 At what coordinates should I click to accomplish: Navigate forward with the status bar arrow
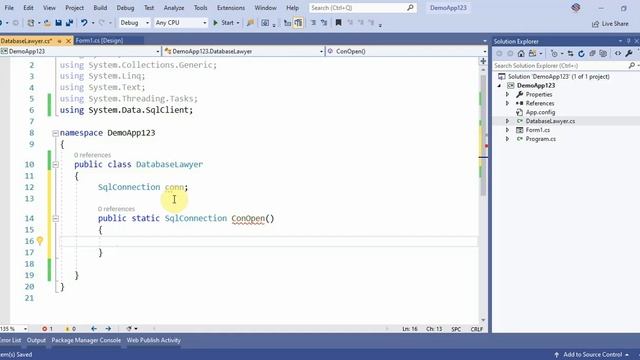[108, 329]
